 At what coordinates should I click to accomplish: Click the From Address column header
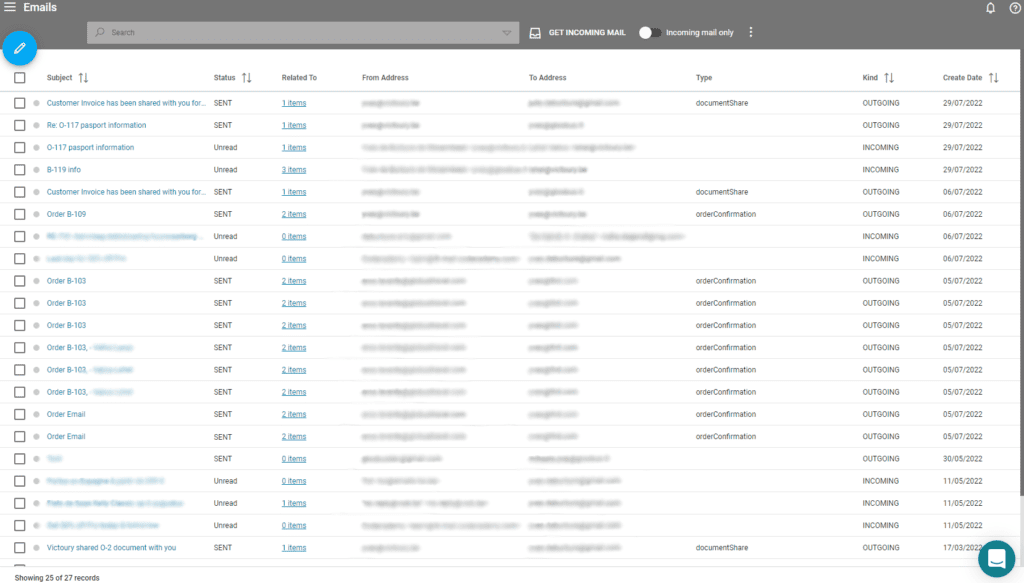385,78
